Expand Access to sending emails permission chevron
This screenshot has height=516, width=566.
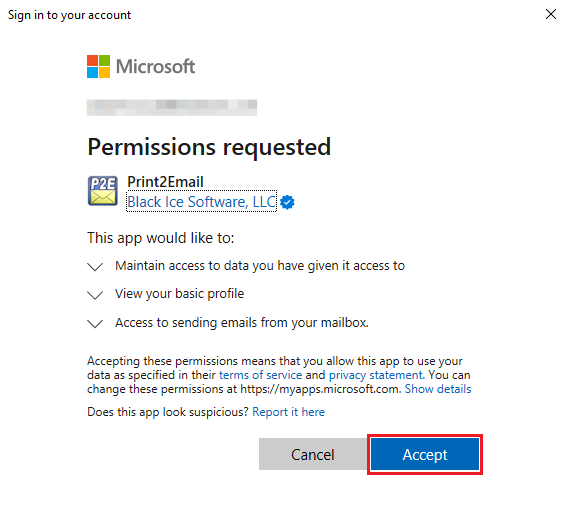point(95,323)
